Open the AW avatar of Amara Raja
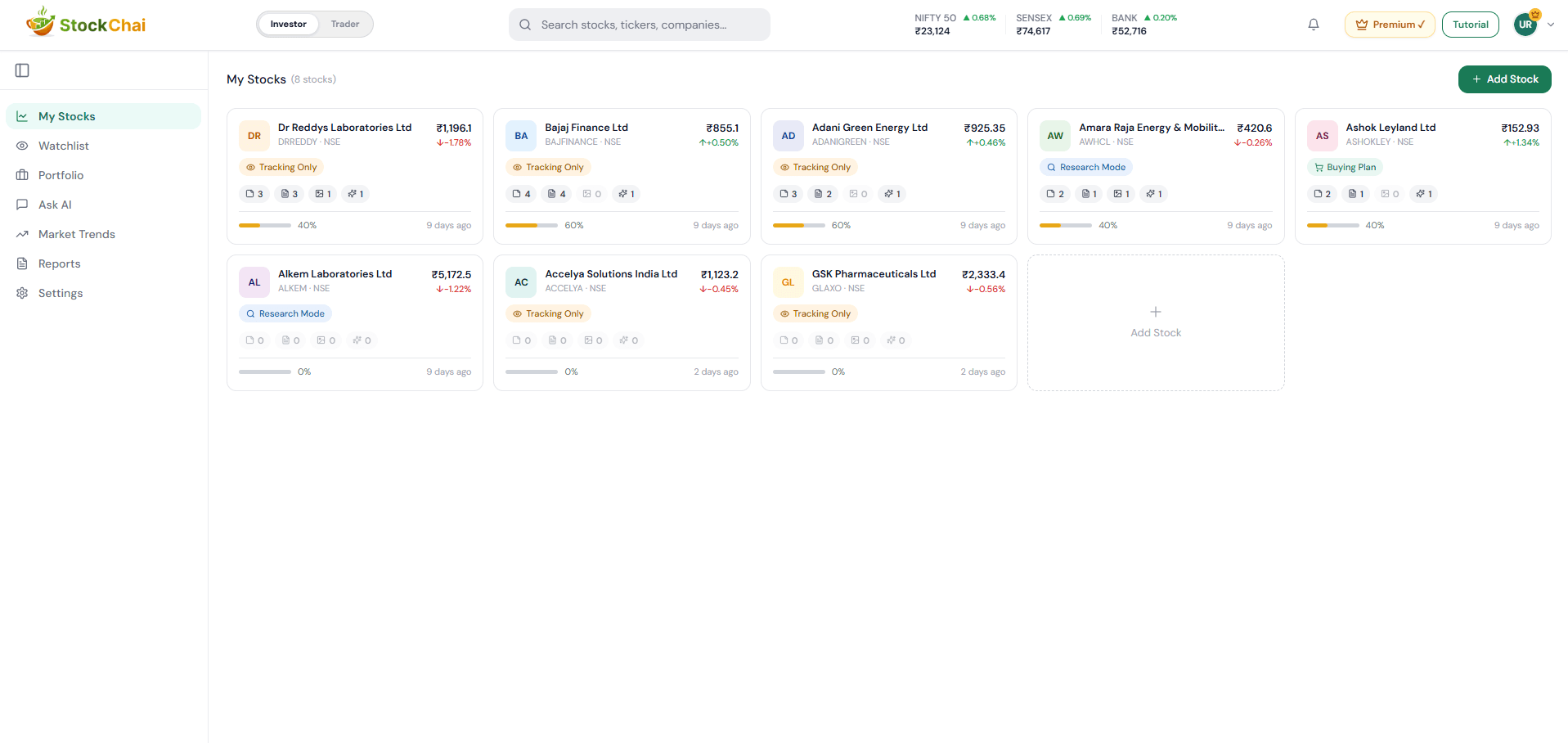 (1055, 136)
